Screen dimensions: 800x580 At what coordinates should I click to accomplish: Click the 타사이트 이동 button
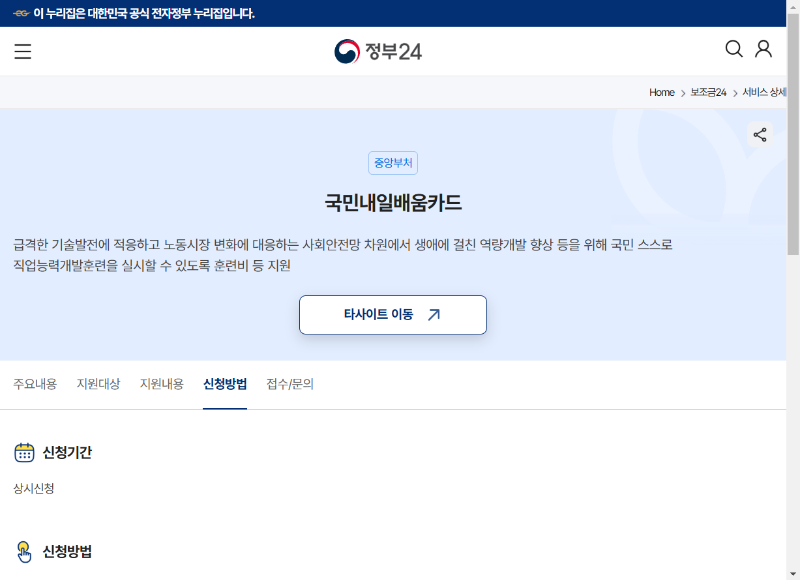[x=393, y=315]
